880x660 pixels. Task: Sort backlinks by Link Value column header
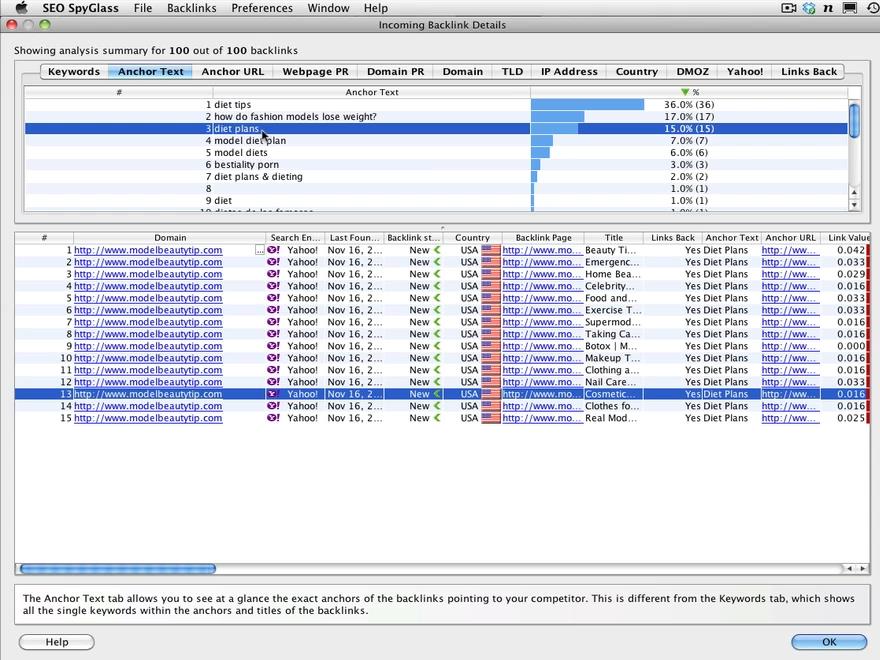click(846, 237)
